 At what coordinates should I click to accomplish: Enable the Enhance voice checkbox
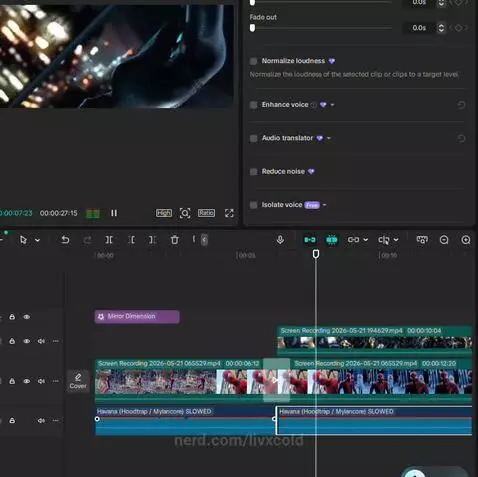tap(253, 105)
